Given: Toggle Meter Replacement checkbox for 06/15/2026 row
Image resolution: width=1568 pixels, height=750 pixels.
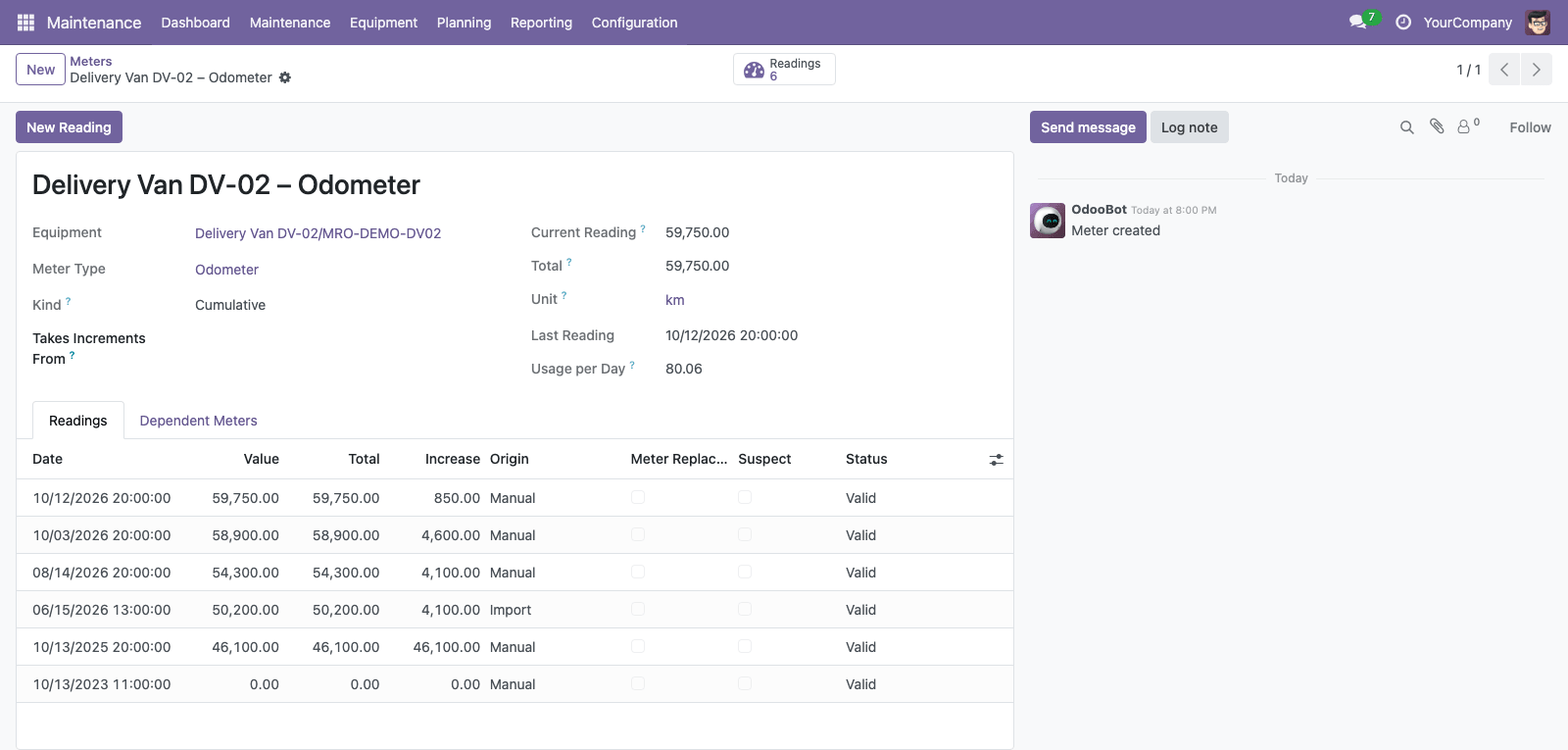Looking at the screenshot, I should (638, 609).
